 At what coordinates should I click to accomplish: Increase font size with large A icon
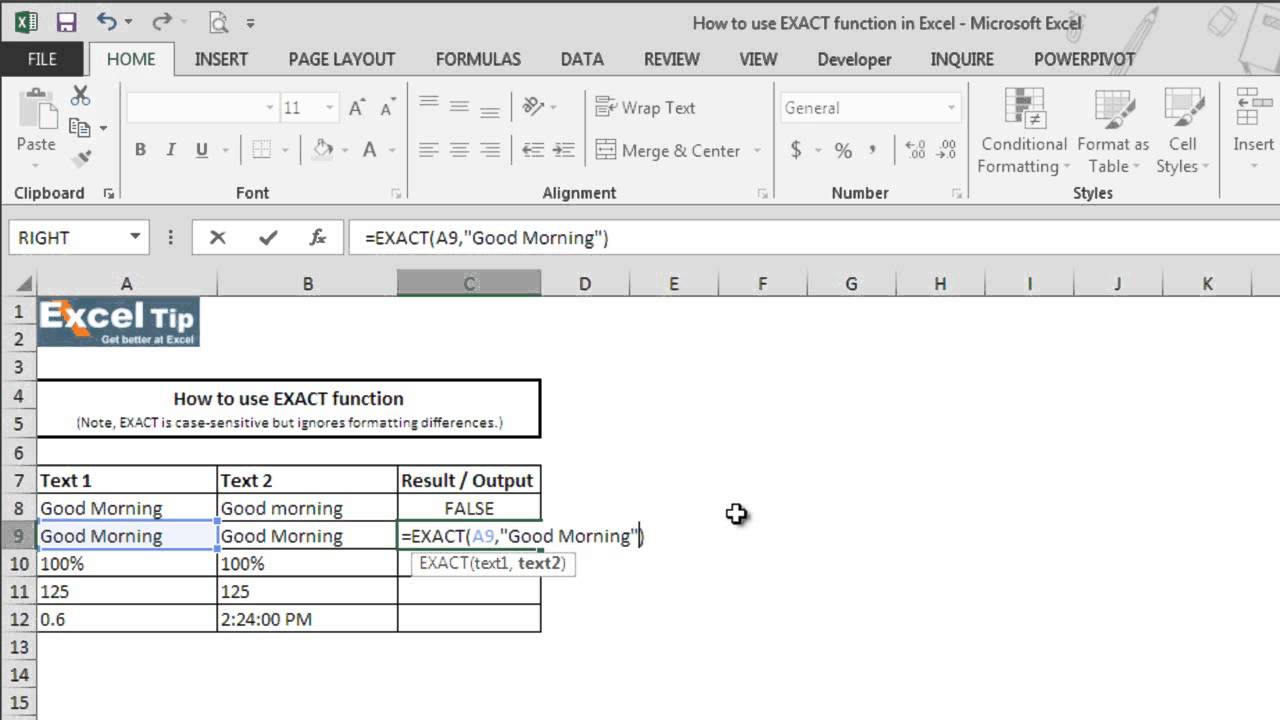(357, 108)
